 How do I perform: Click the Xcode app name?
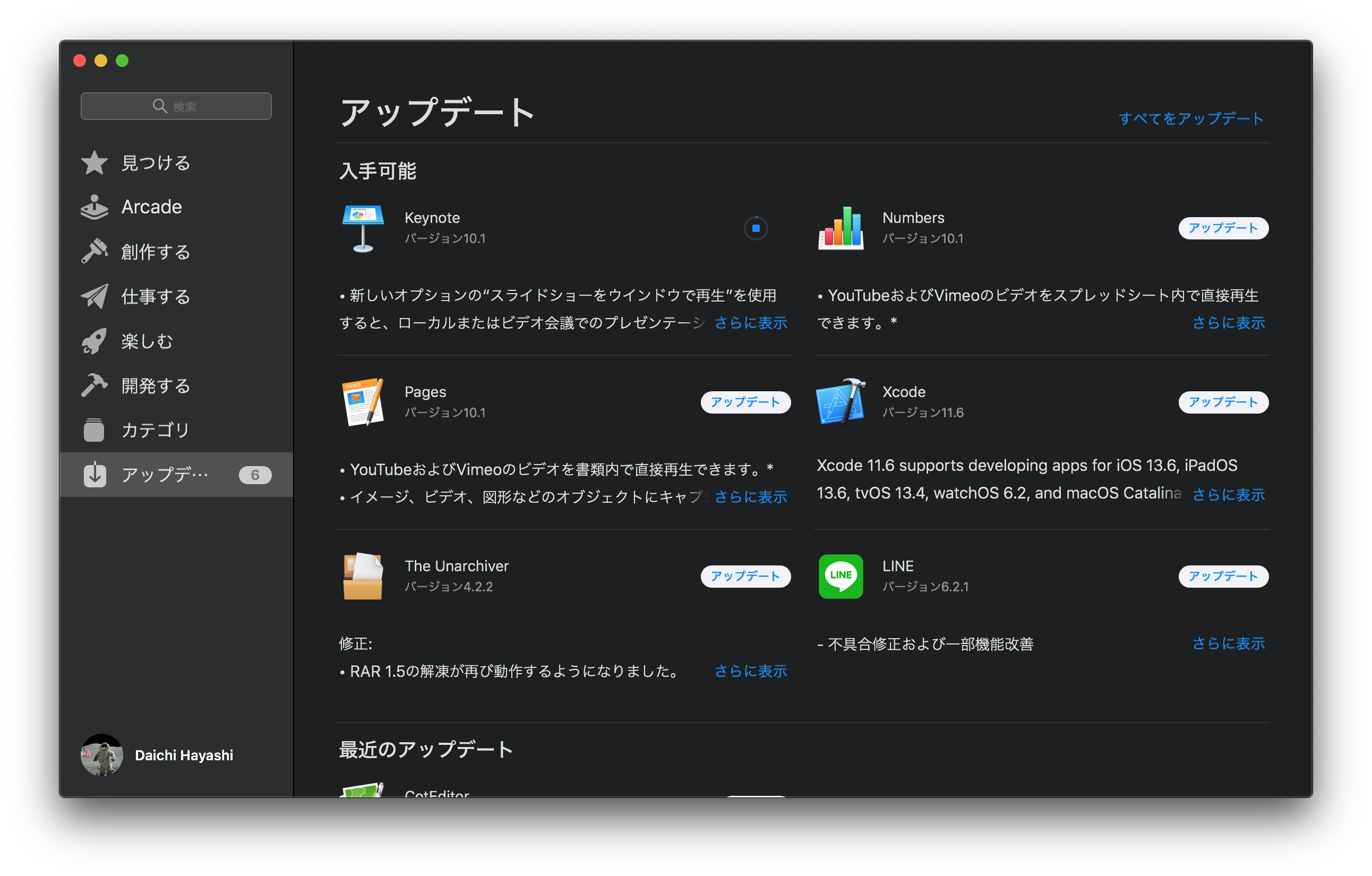pyautogui.click(x=904, y=392)
